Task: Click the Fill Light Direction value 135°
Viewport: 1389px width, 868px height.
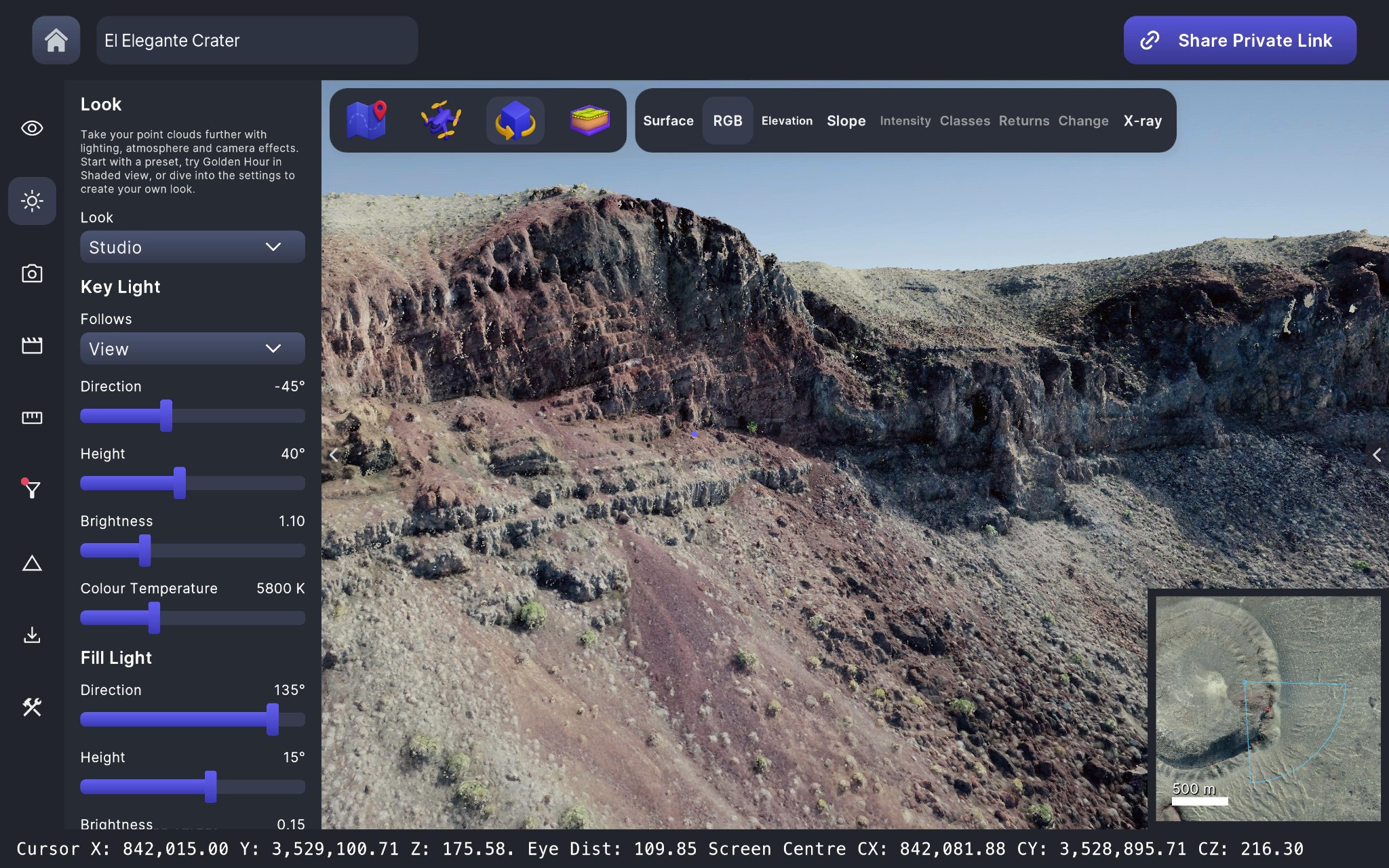Action: click(289, 690)
